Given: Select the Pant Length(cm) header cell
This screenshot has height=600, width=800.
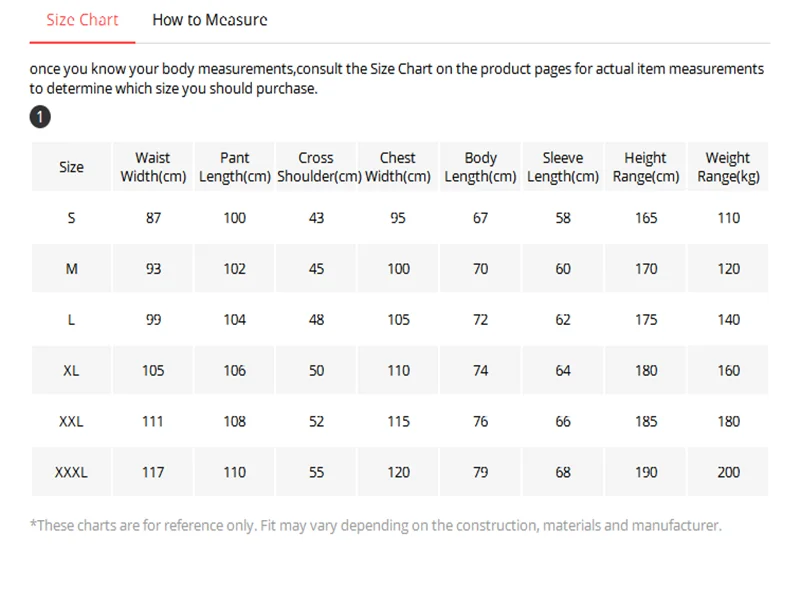Looking at the screenshot, I should click(x=235, y=167).
